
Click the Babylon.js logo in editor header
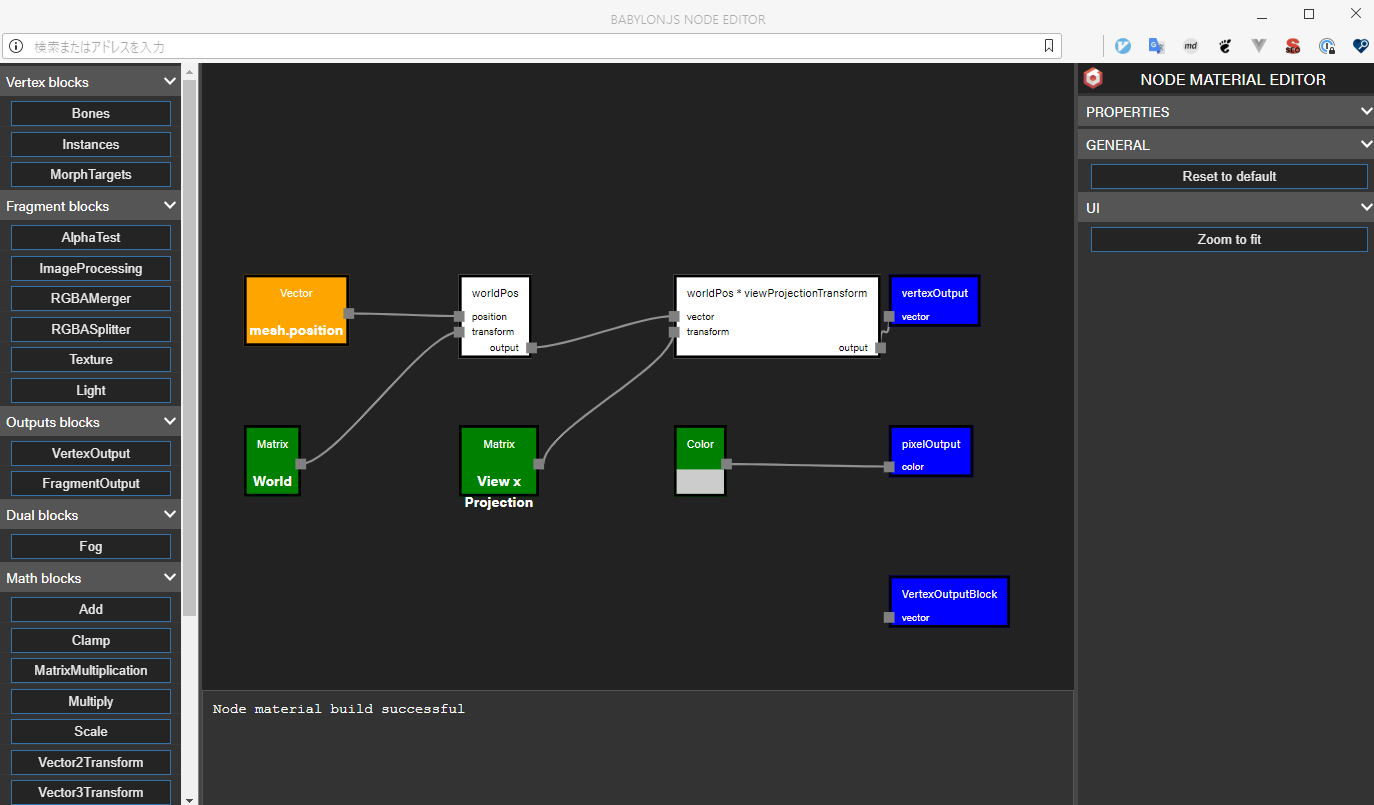(x=1093, y=79)
